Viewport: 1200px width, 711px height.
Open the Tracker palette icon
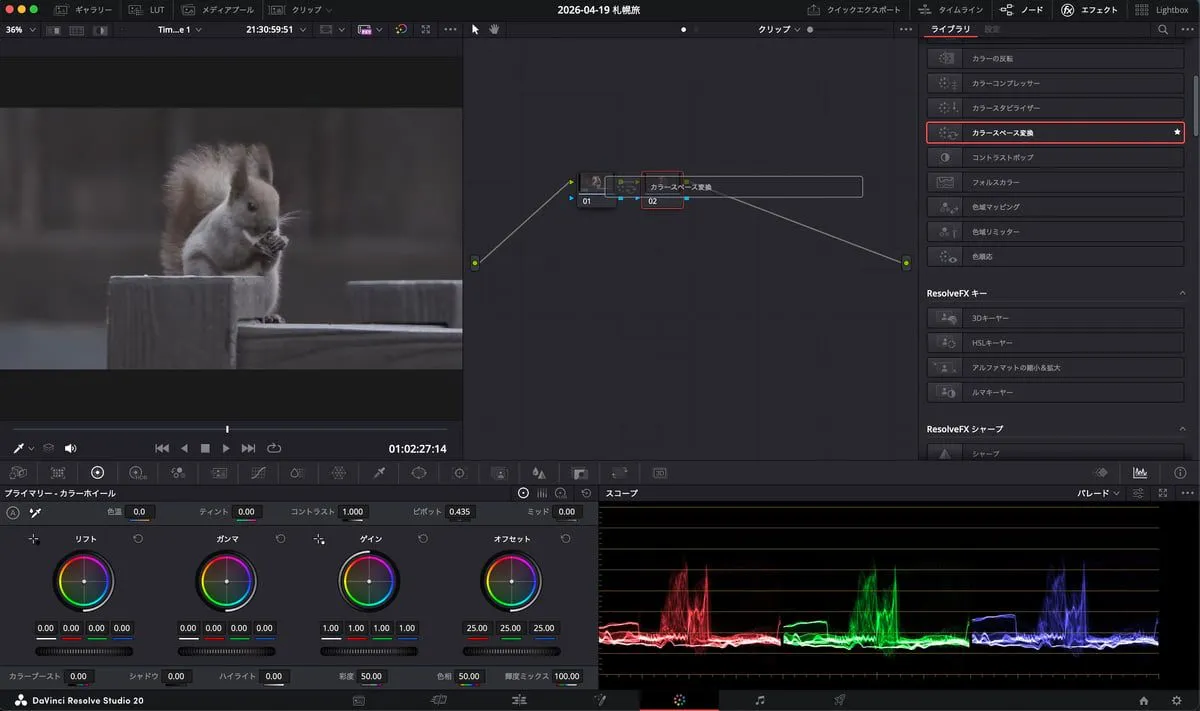(x=459, y=473)
